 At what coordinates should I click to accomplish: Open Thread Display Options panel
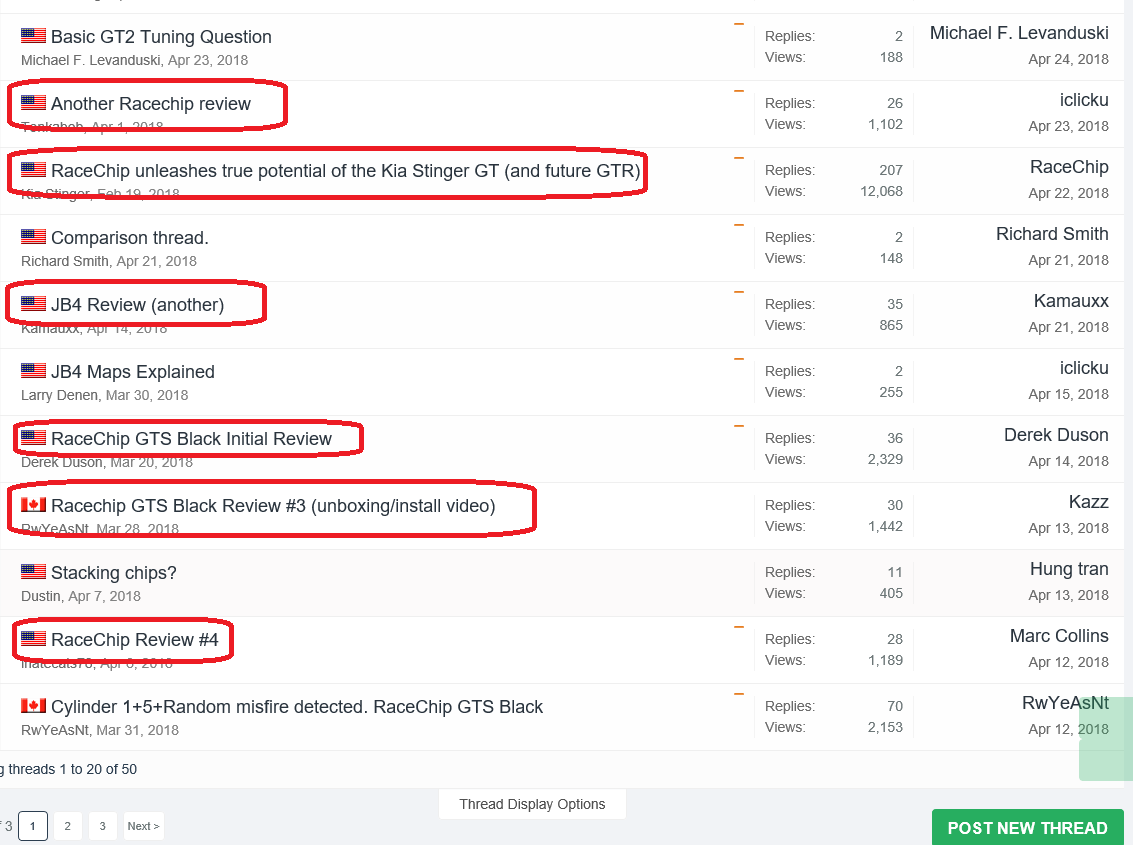pyautogui.click(x=532, y=804)
